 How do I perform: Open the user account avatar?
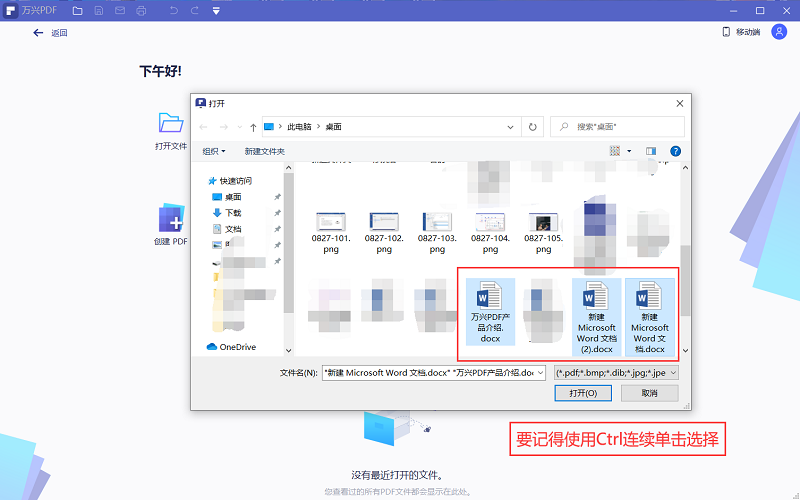[779, 32]
